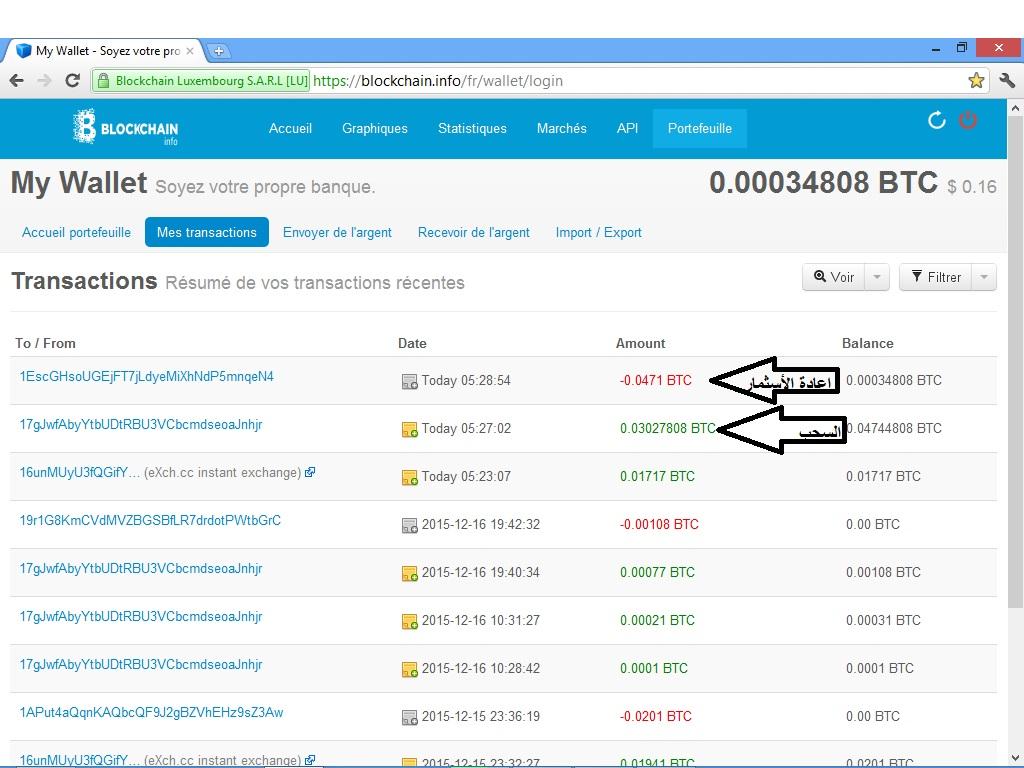Click the green SSL lock certificate badge
This screenshot has width=1024, height=768.
[201, 81]
